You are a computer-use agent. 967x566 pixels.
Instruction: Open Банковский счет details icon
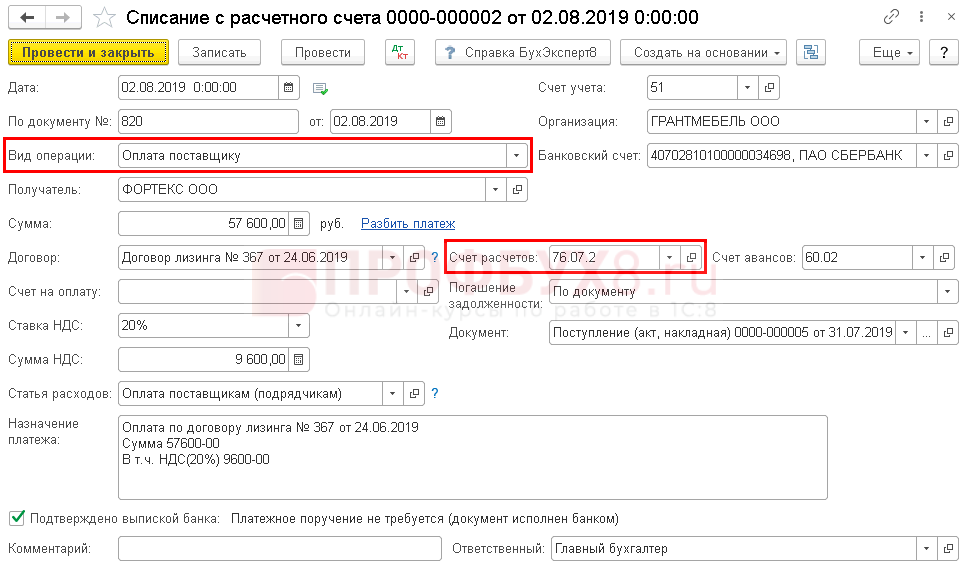click(x=948, y=155)
